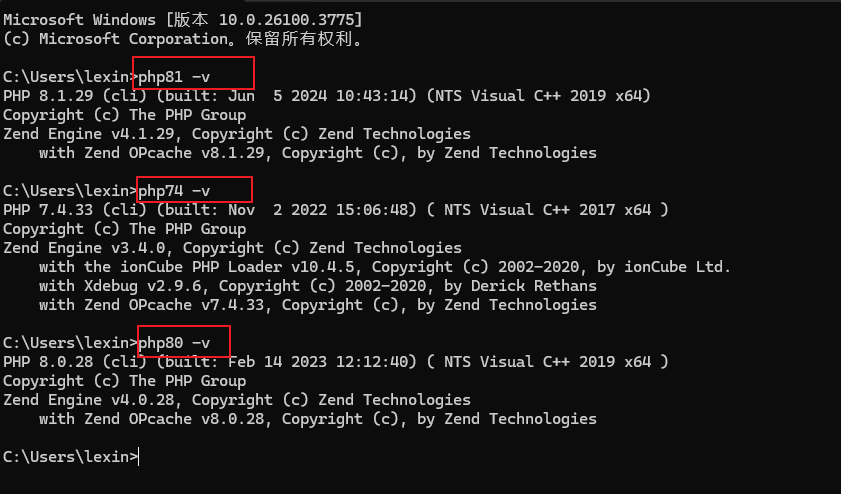
Task: Click the php80 -v command text
Action: (x=174, y=343)
